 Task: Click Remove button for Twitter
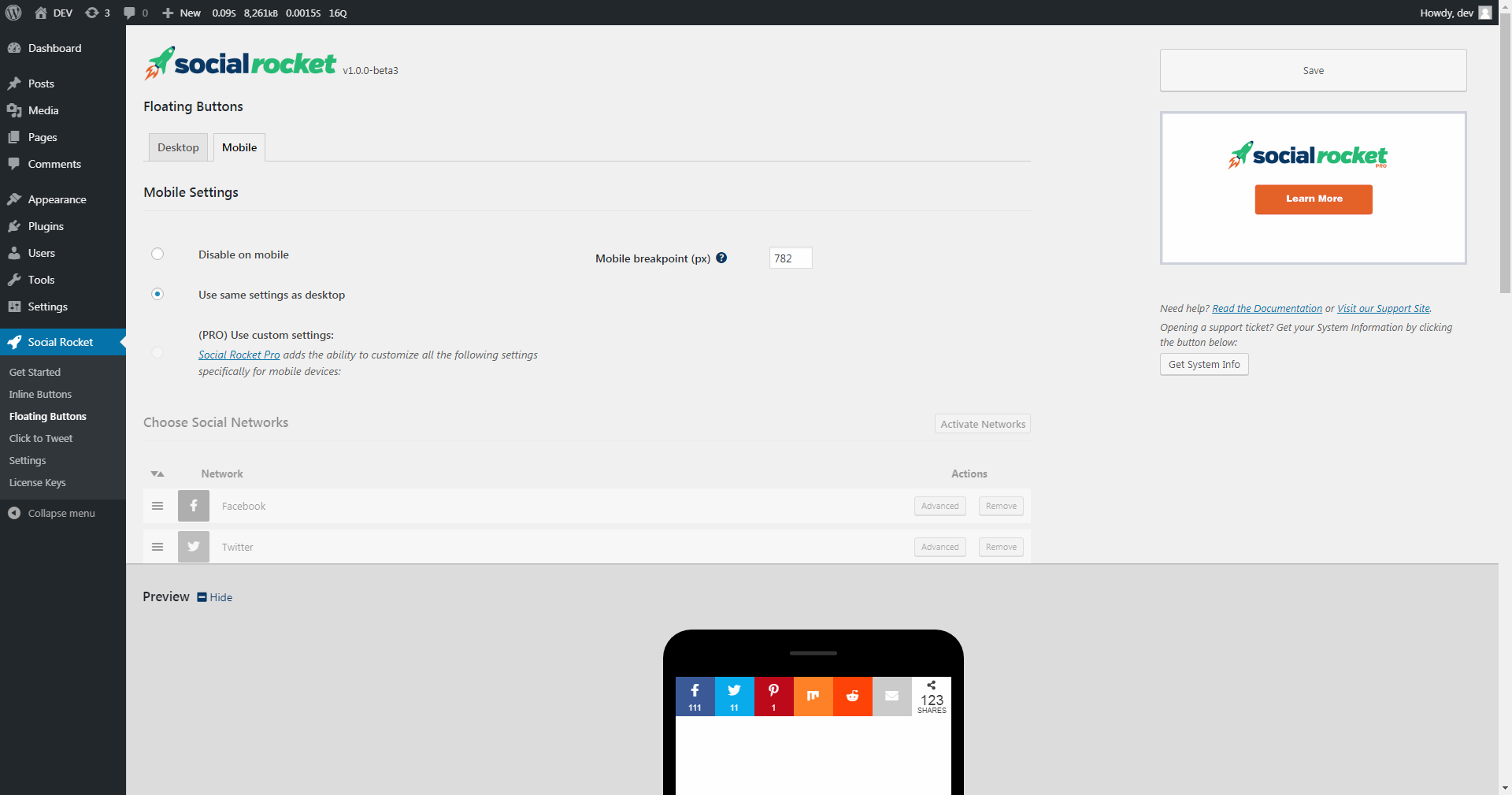pyautogui.click(x=1001, y=547)
